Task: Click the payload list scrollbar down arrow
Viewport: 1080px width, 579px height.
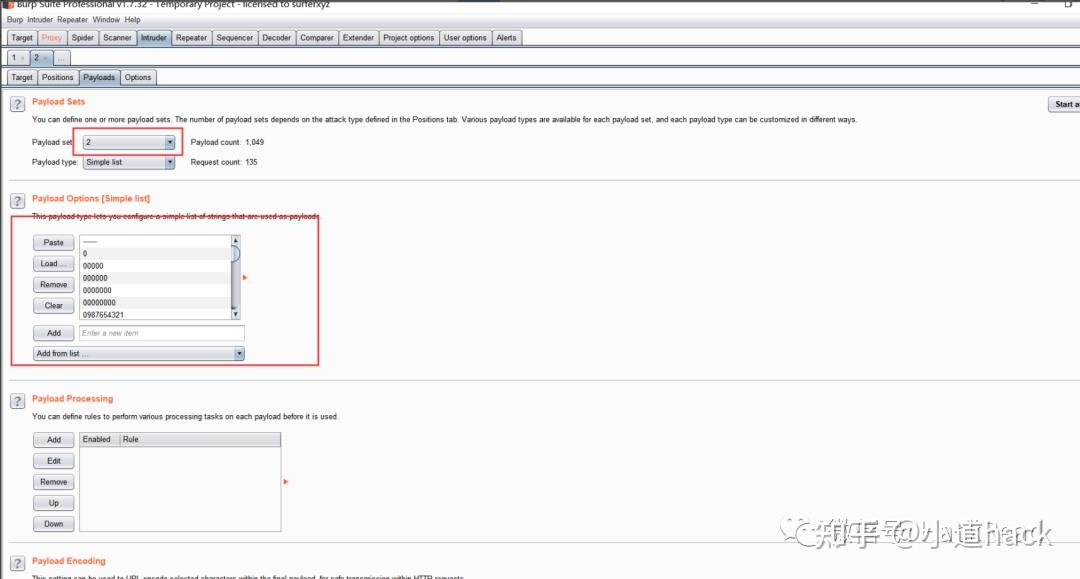Action: (236, 314)
